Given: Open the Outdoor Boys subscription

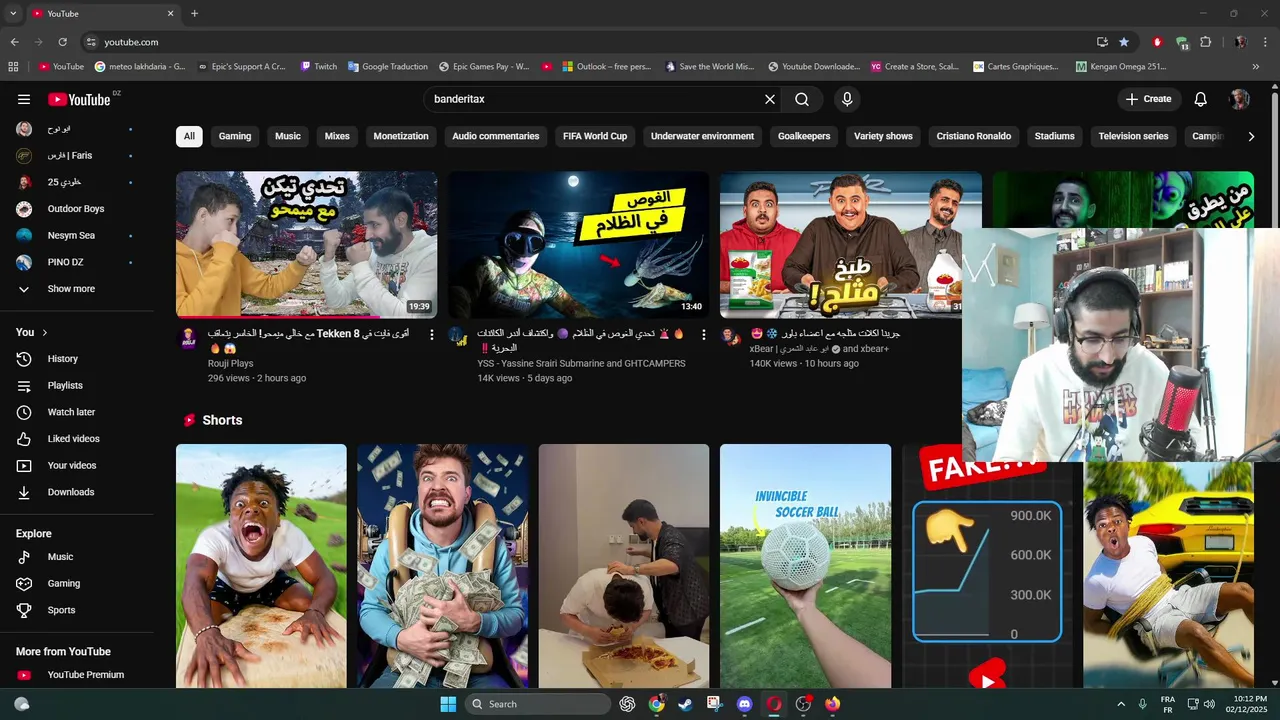Looking at the screenshot, I should pyautogui.click(x=77, y=209).
